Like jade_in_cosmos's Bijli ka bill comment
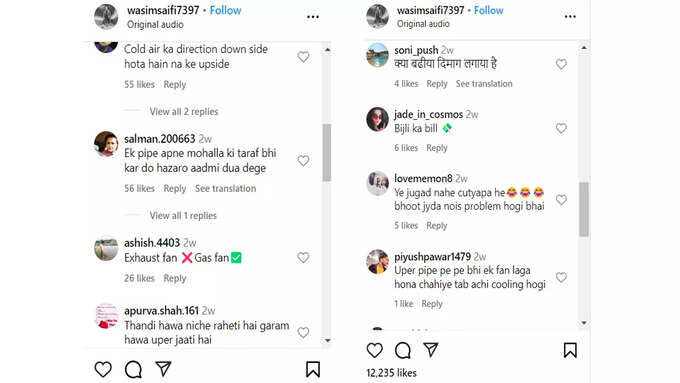 (561, 128)
